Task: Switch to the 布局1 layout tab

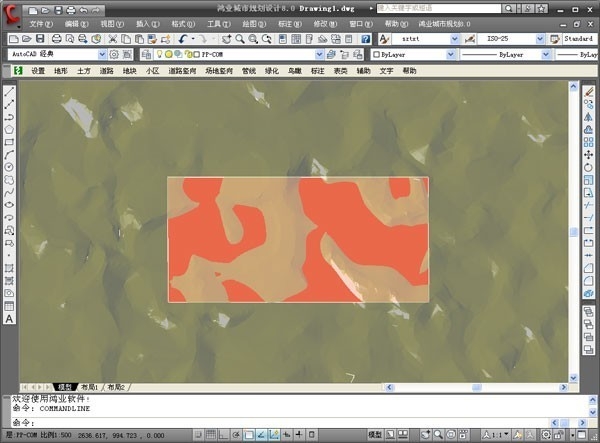Action: coord(90,386)
